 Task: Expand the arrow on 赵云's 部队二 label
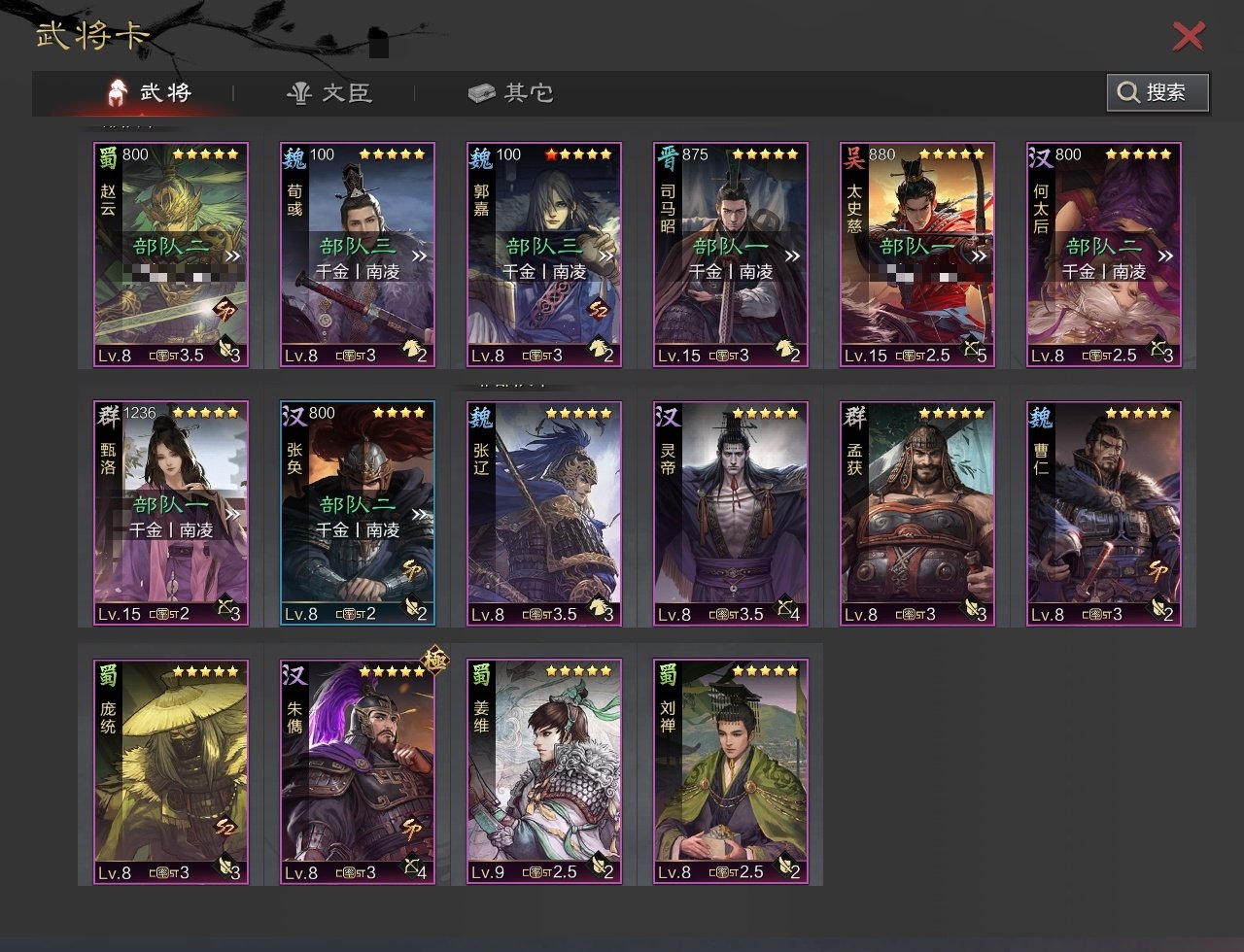pos(233,256)
